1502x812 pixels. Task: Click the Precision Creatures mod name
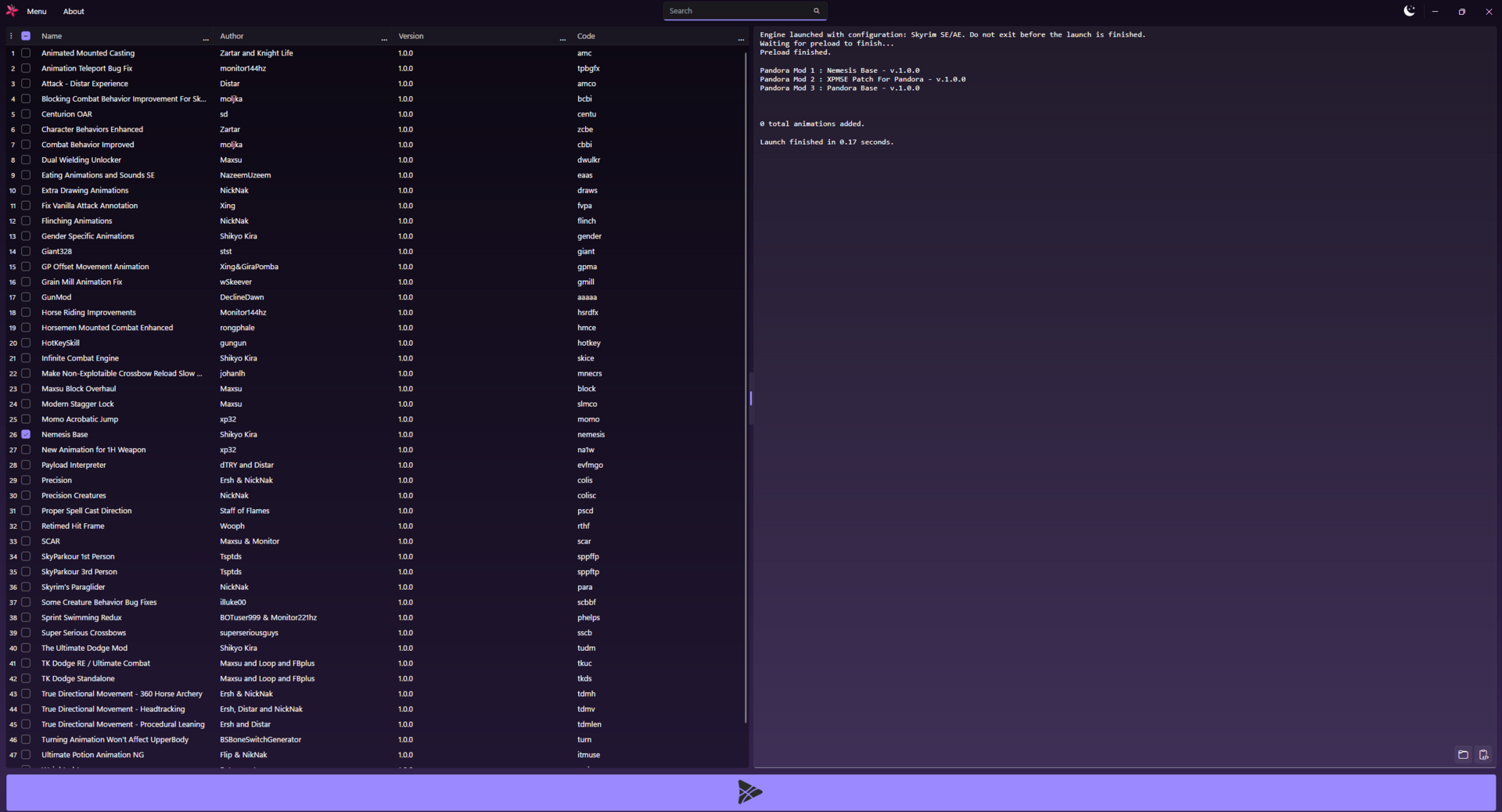point(74,495)
